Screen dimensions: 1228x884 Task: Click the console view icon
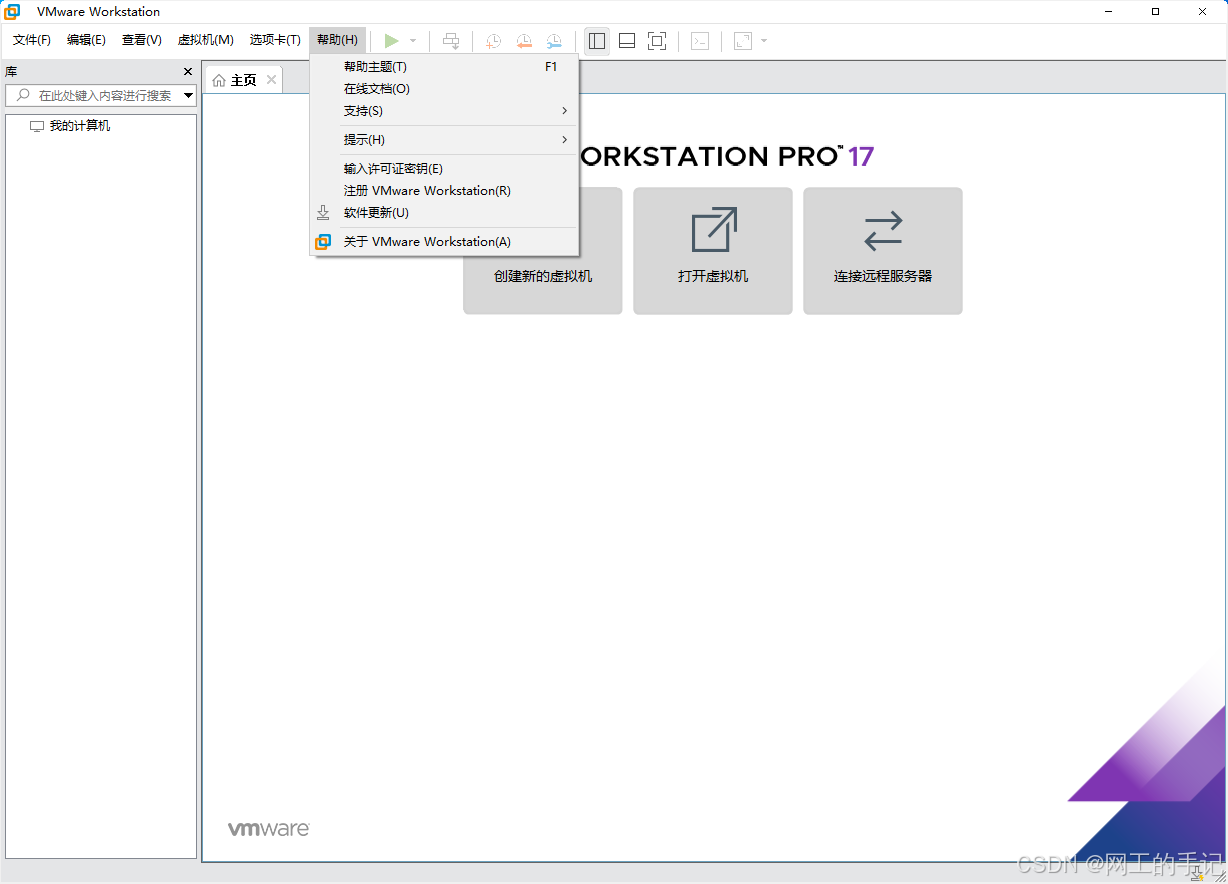point(701,41)
